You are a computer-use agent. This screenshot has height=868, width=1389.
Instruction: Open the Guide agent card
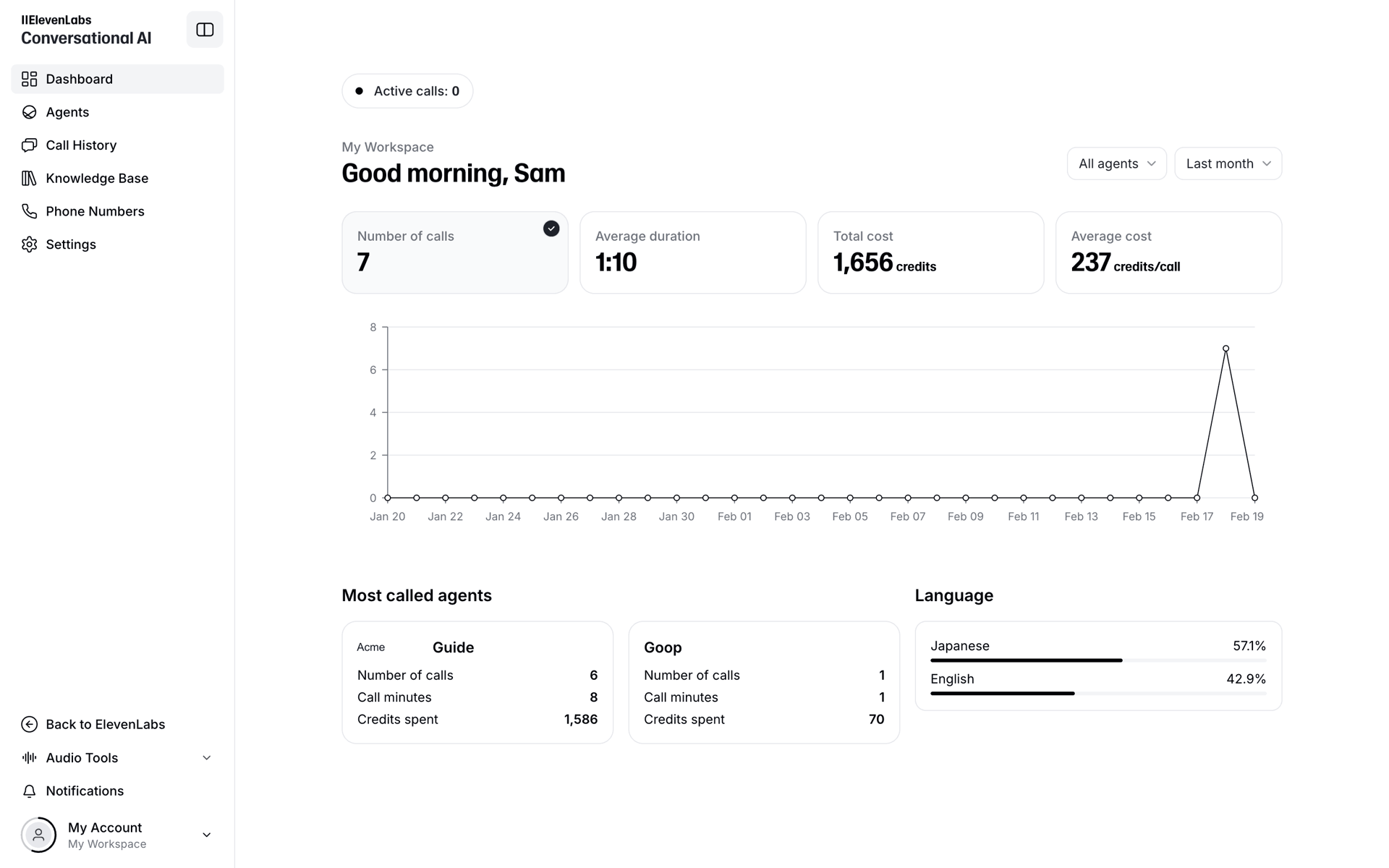477,682
